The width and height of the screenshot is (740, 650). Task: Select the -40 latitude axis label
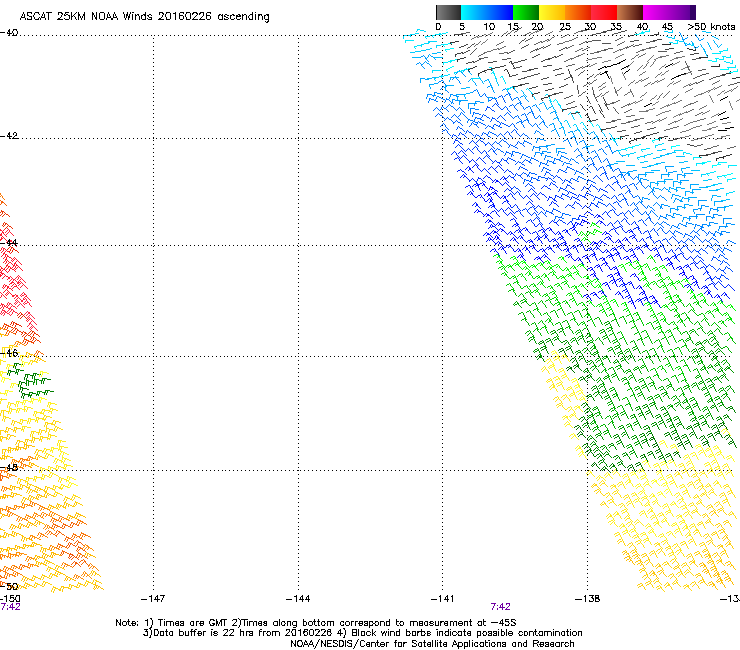pyautogui.click(x=9, y=33)
